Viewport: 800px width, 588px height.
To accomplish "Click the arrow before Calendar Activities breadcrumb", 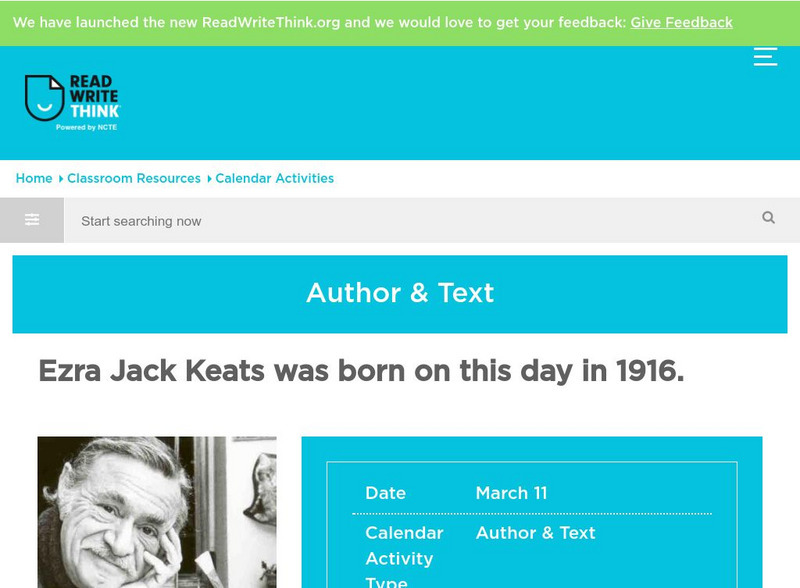I will 209,179.
